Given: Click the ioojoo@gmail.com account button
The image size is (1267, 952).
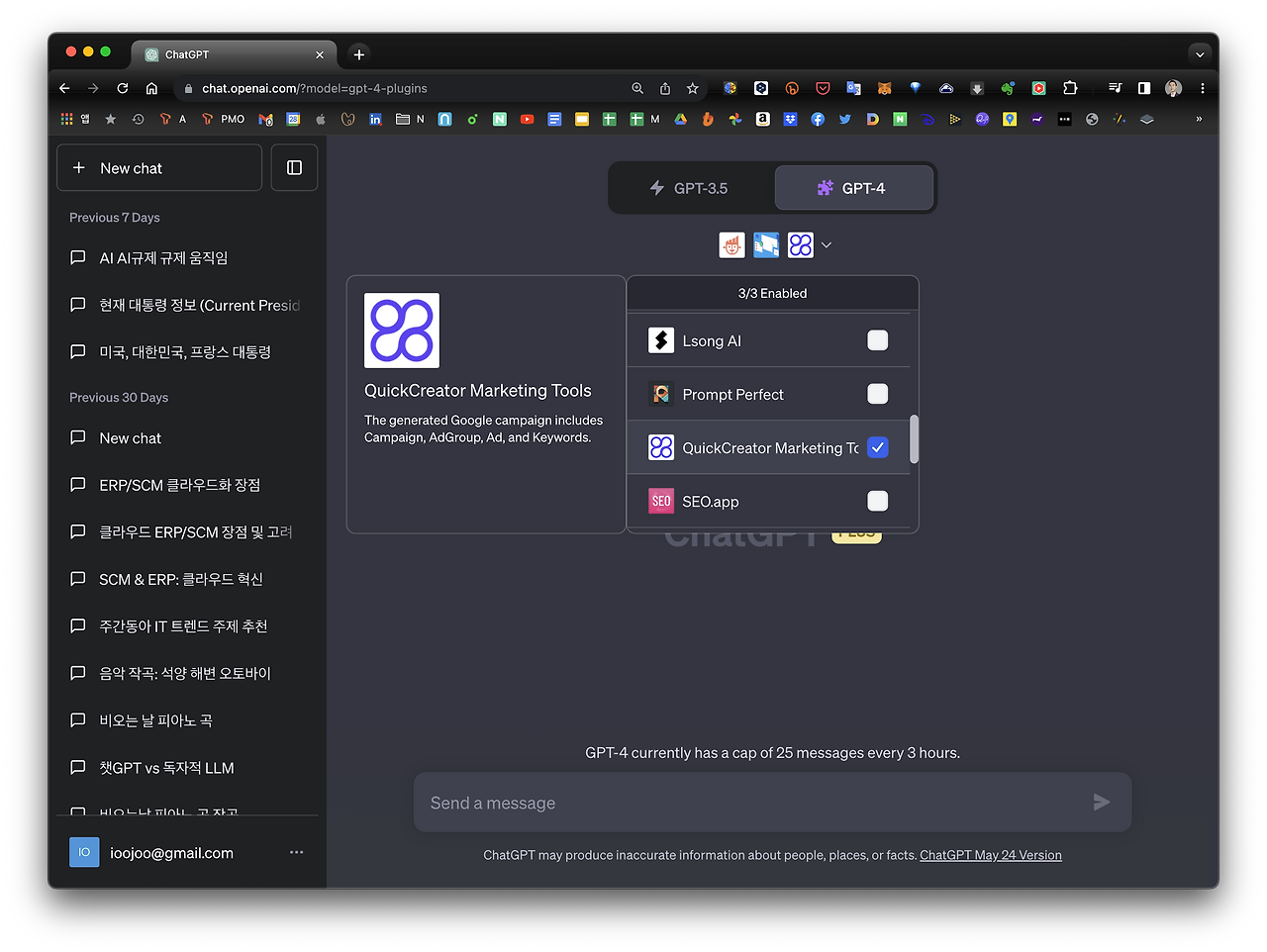Looking at the screenshot, I should [x=188, y=852].
